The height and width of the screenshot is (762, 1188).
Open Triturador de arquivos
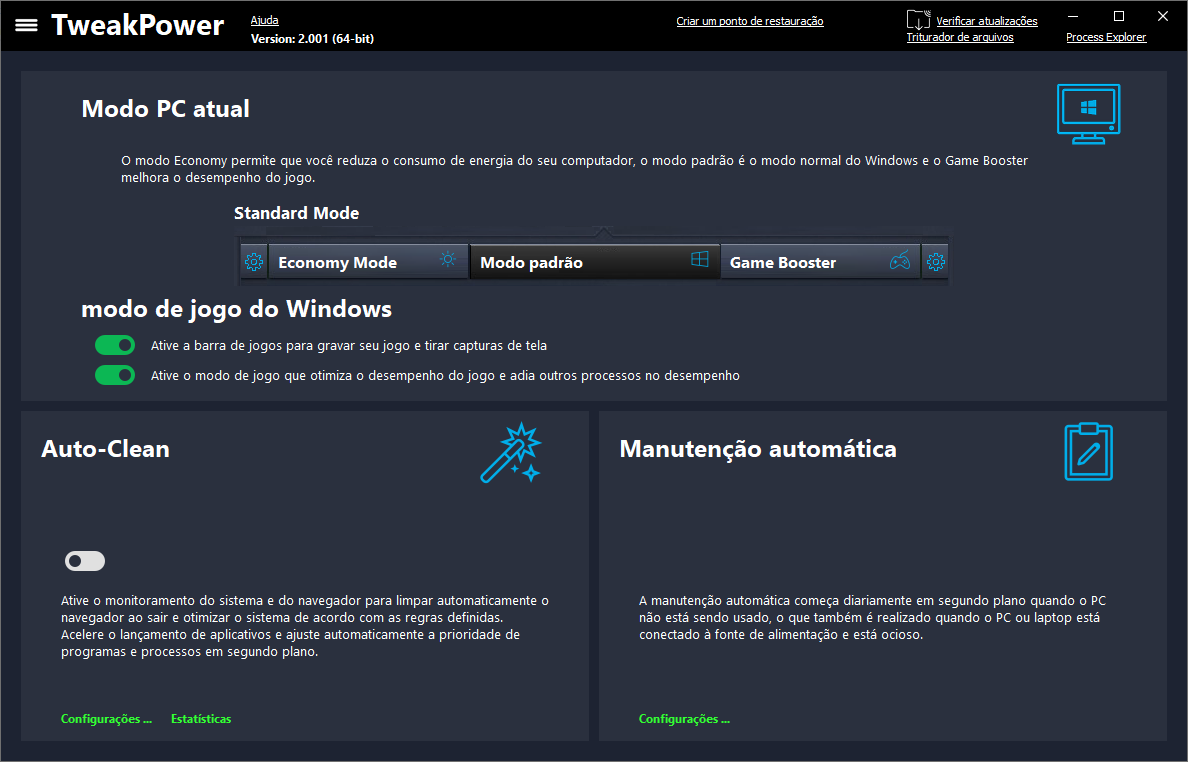point(959,37)
